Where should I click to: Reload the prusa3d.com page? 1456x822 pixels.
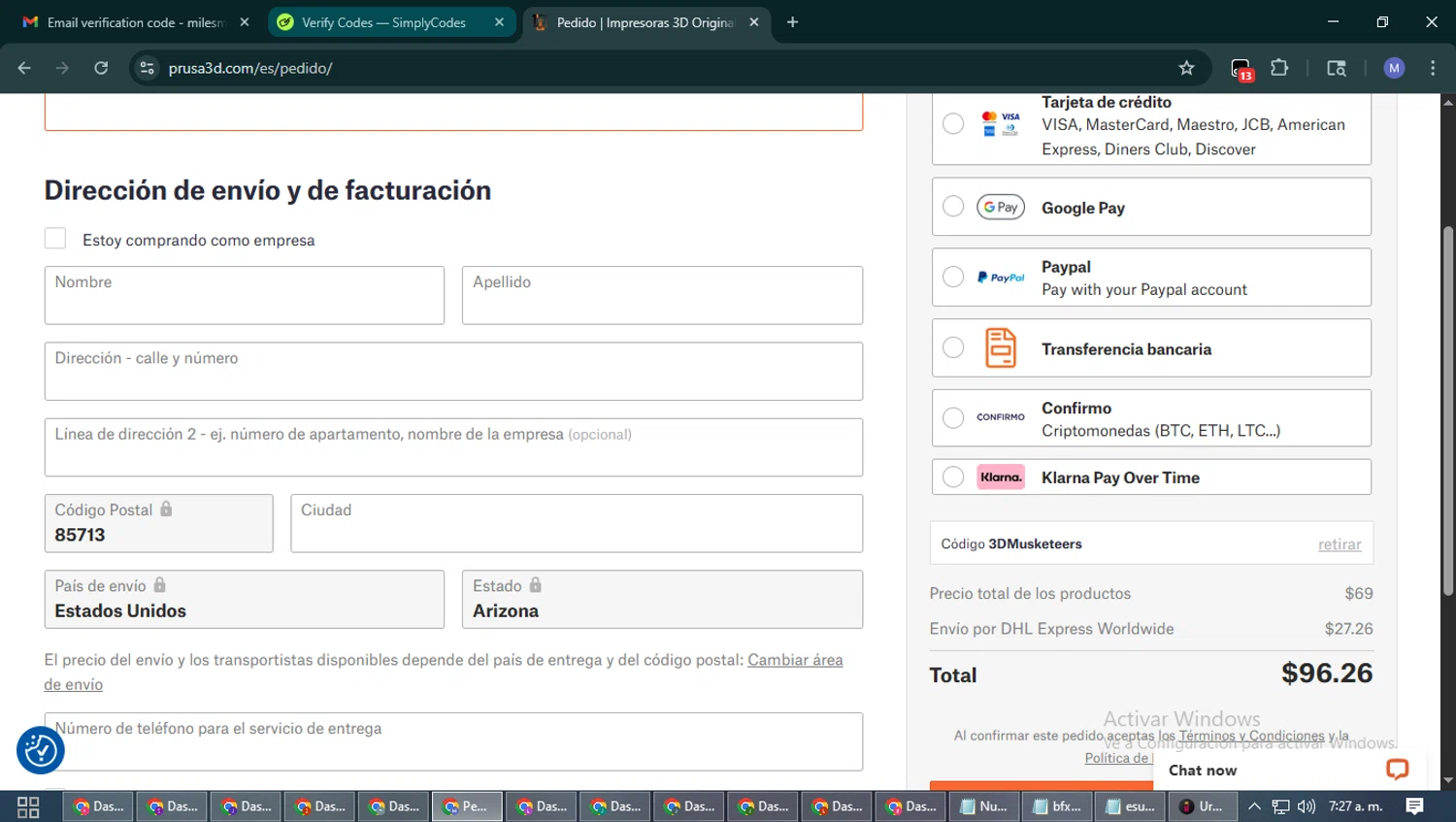(101, 68)
